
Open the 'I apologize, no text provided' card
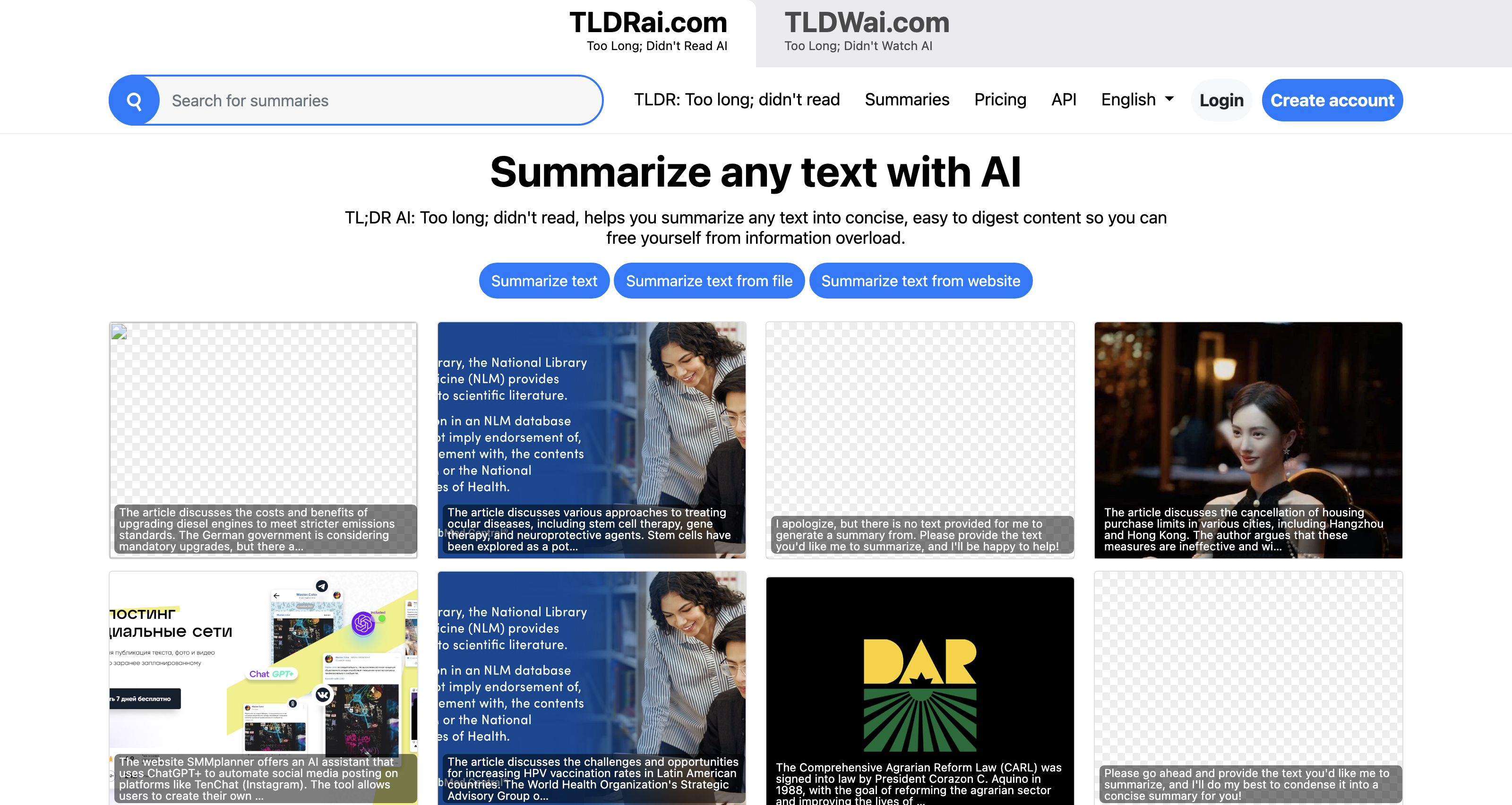click(x=920, y=440)
